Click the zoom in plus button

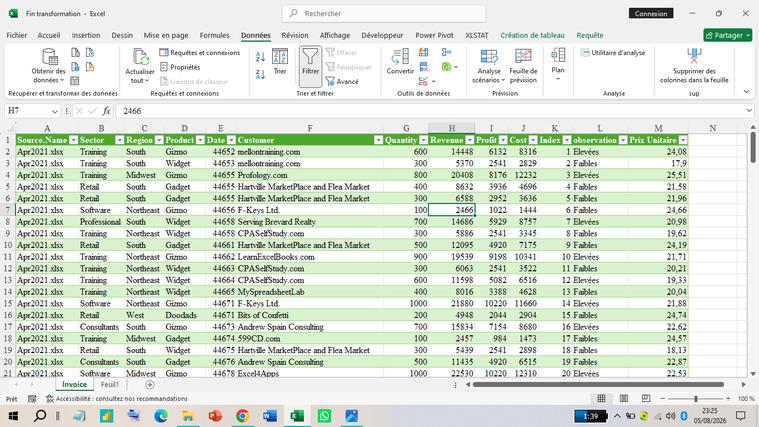(728, 398)
